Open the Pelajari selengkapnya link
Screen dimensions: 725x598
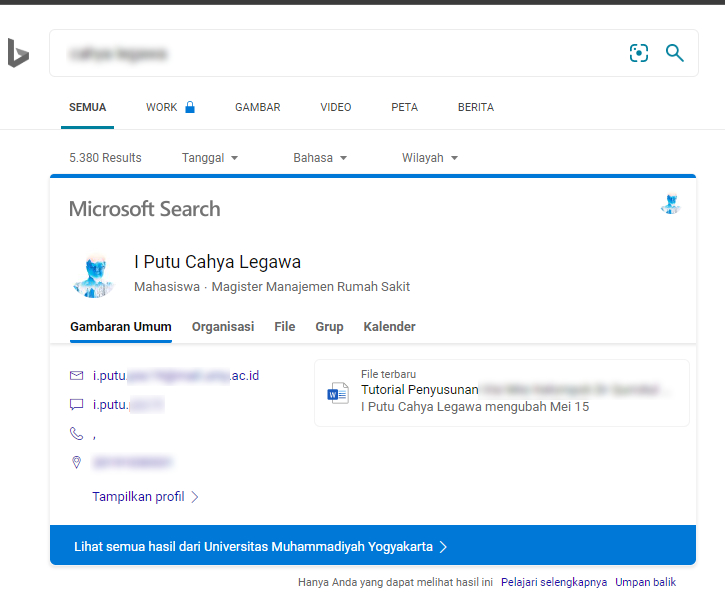[x=553, y=582]
